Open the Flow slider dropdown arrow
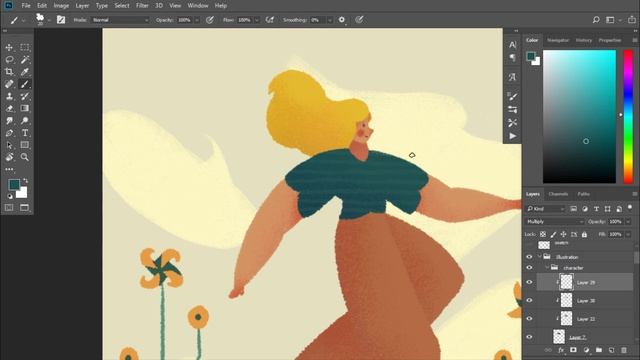 [257, 20]
